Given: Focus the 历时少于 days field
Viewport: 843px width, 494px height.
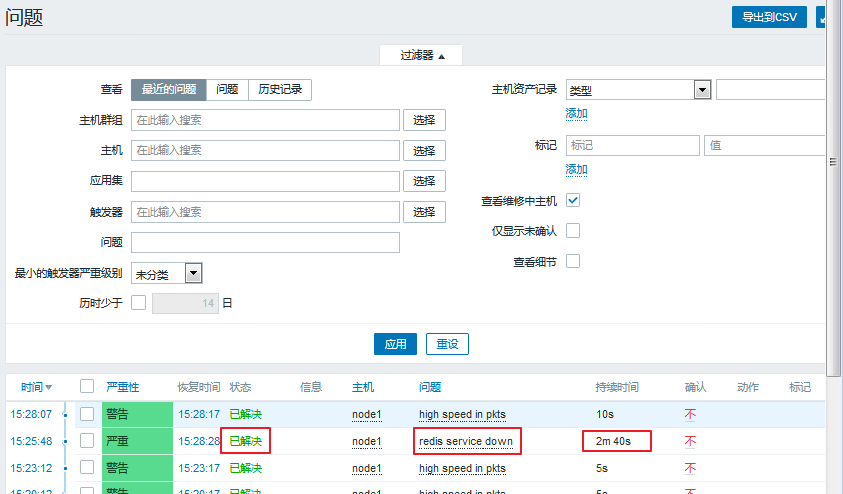Looking at the screenshot, I should coord(185,303).
